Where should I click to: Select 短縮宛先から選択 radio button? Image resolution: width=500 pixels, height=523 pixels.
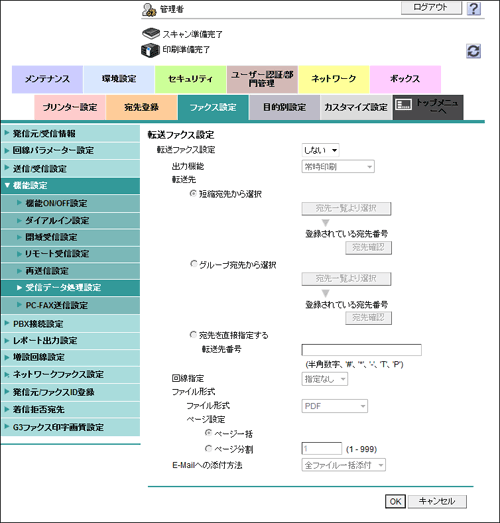point(193,193)
